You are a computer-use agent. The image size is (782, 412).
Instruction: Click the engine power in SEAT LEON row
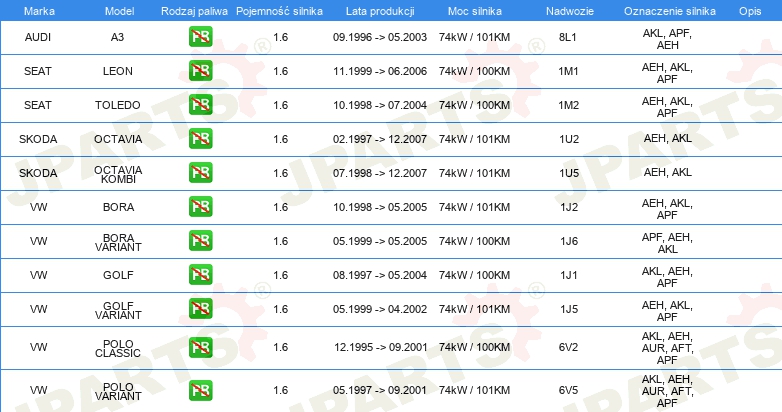coord(474,71)
